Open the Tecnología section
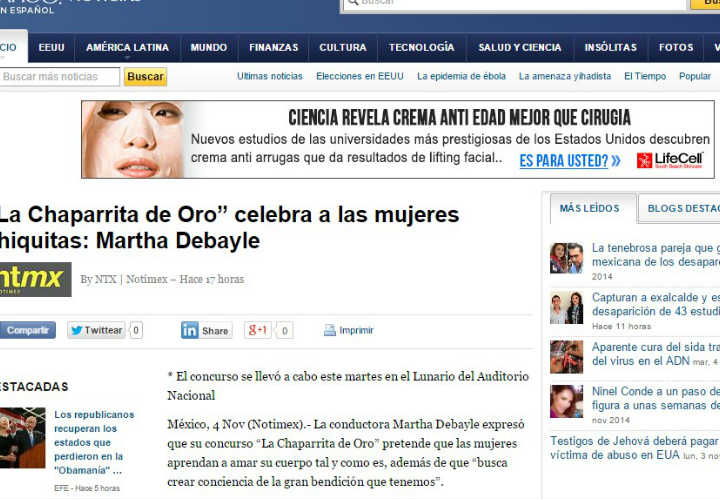720x500 pixels. [x=421, y=47]
